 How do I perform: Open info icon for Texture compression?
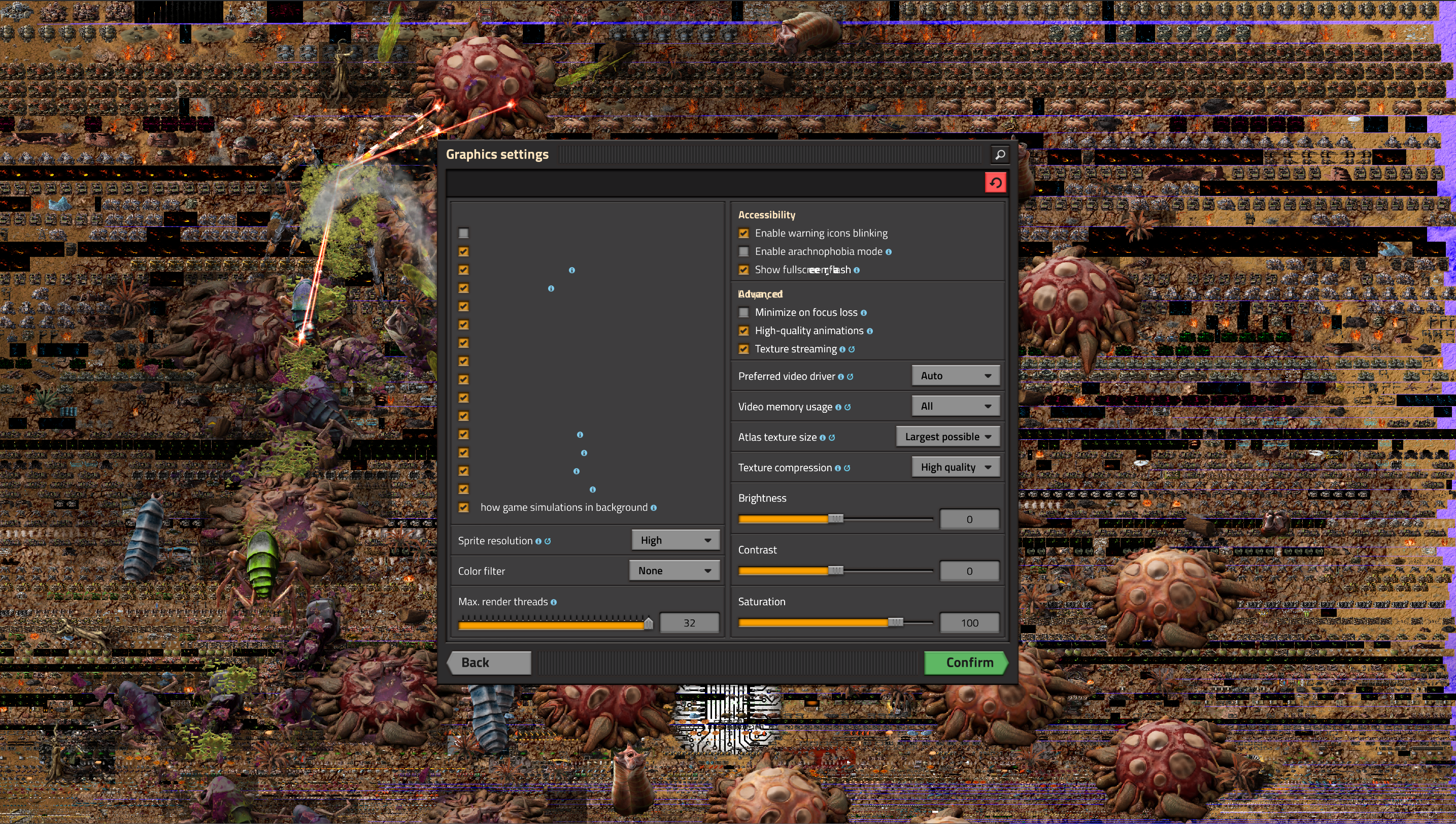pyautogui.click(x=838, y=469)
